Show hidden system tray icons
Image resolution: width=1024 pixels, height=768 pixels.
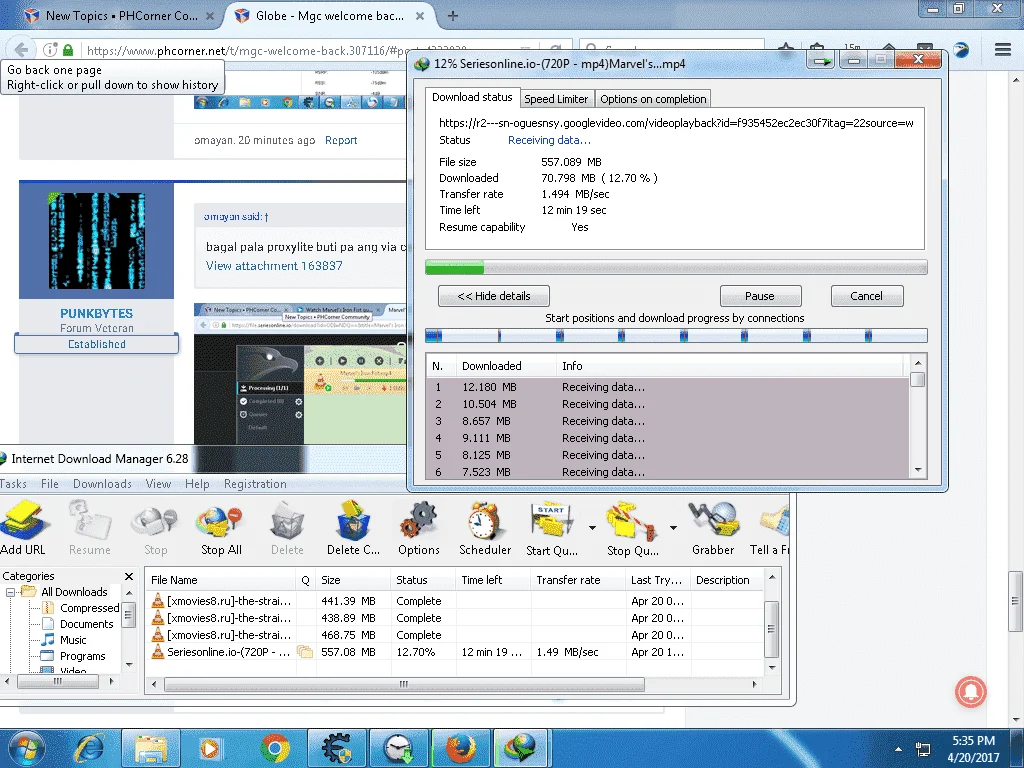pos(898,749)
